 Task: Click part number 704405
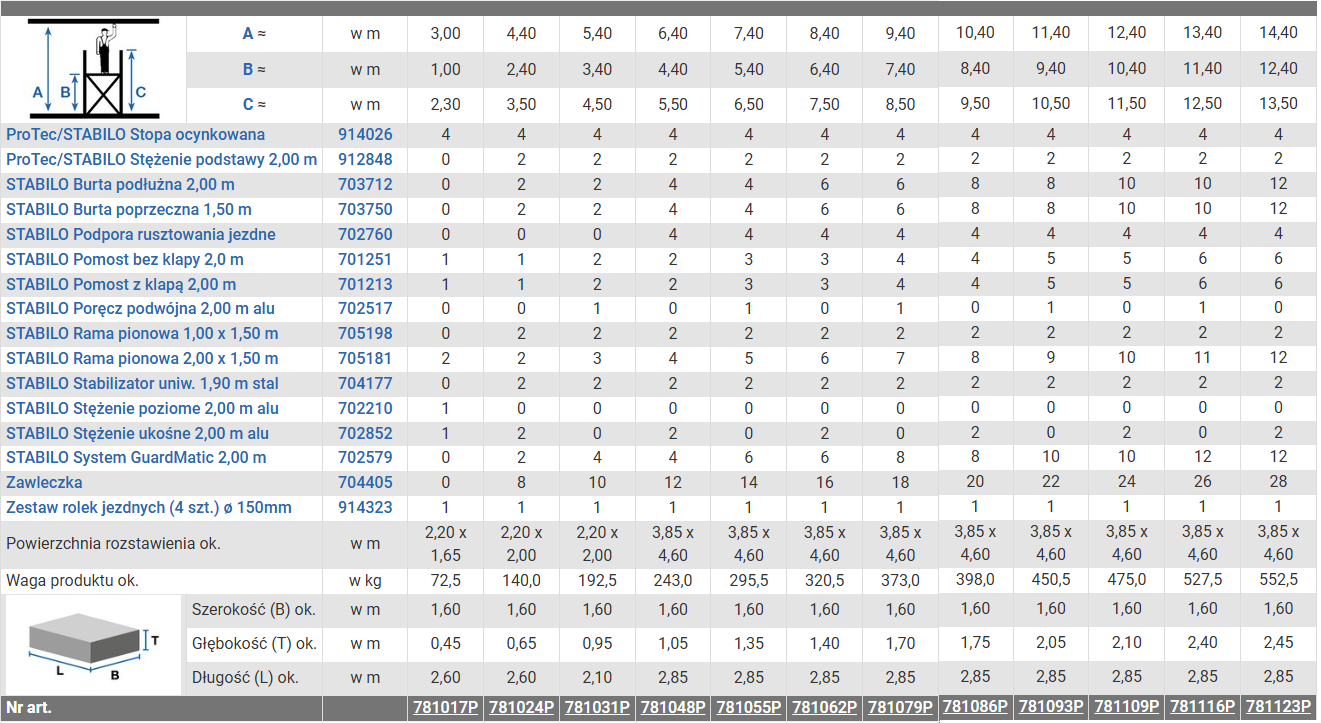(364, 483)
